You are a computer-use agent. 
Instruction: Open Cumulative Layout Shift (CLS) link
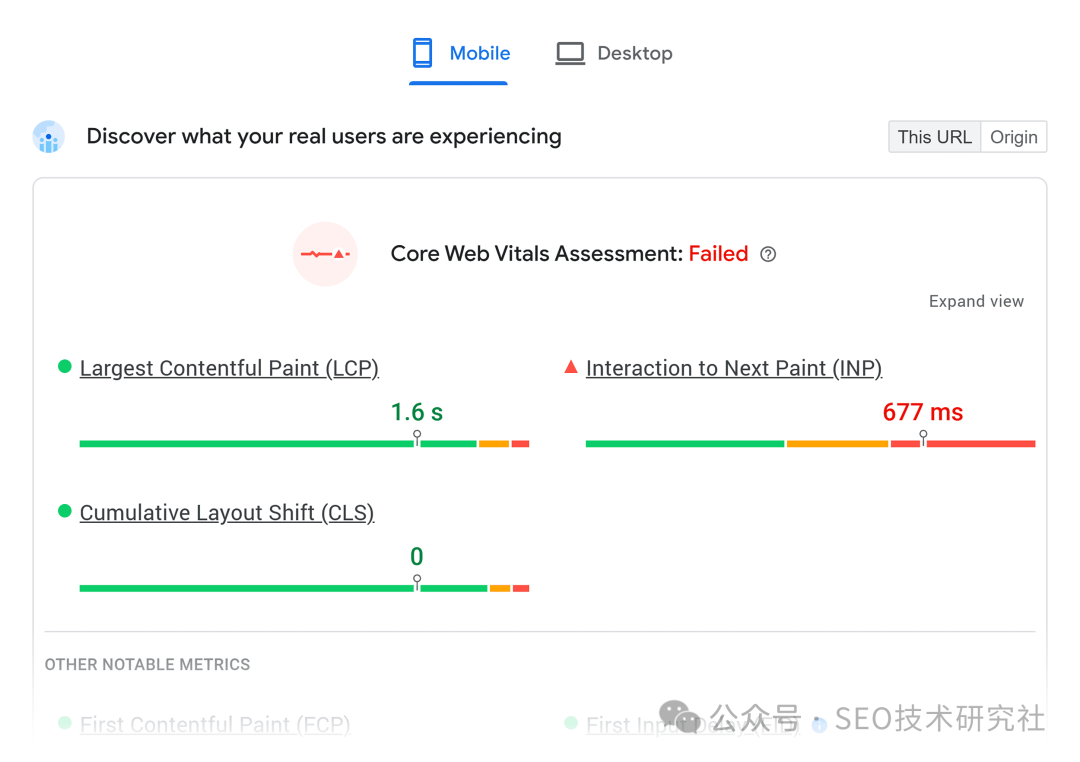pos(227,513)
